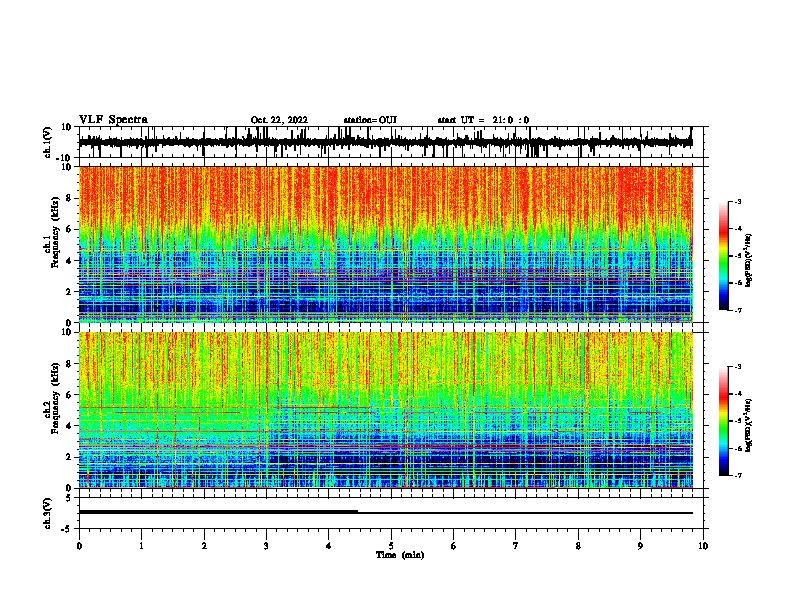Click the "-7" label on ch.2 color bar
The height and width of the screenshot is (612, 792).
pyautogui.click(x=737, y=475)
